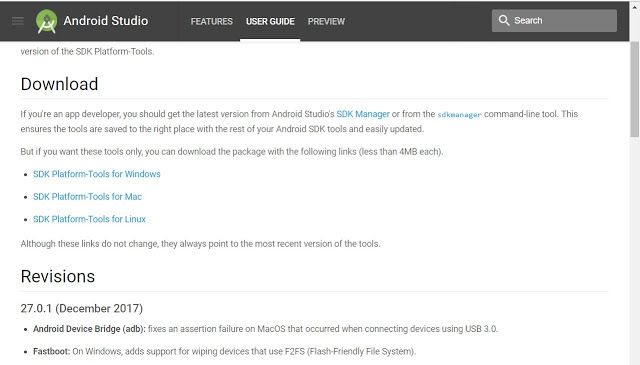This screenshot has width=640, height=365.
Task: Click the Download section heading
Action: (x=59, y=84)
